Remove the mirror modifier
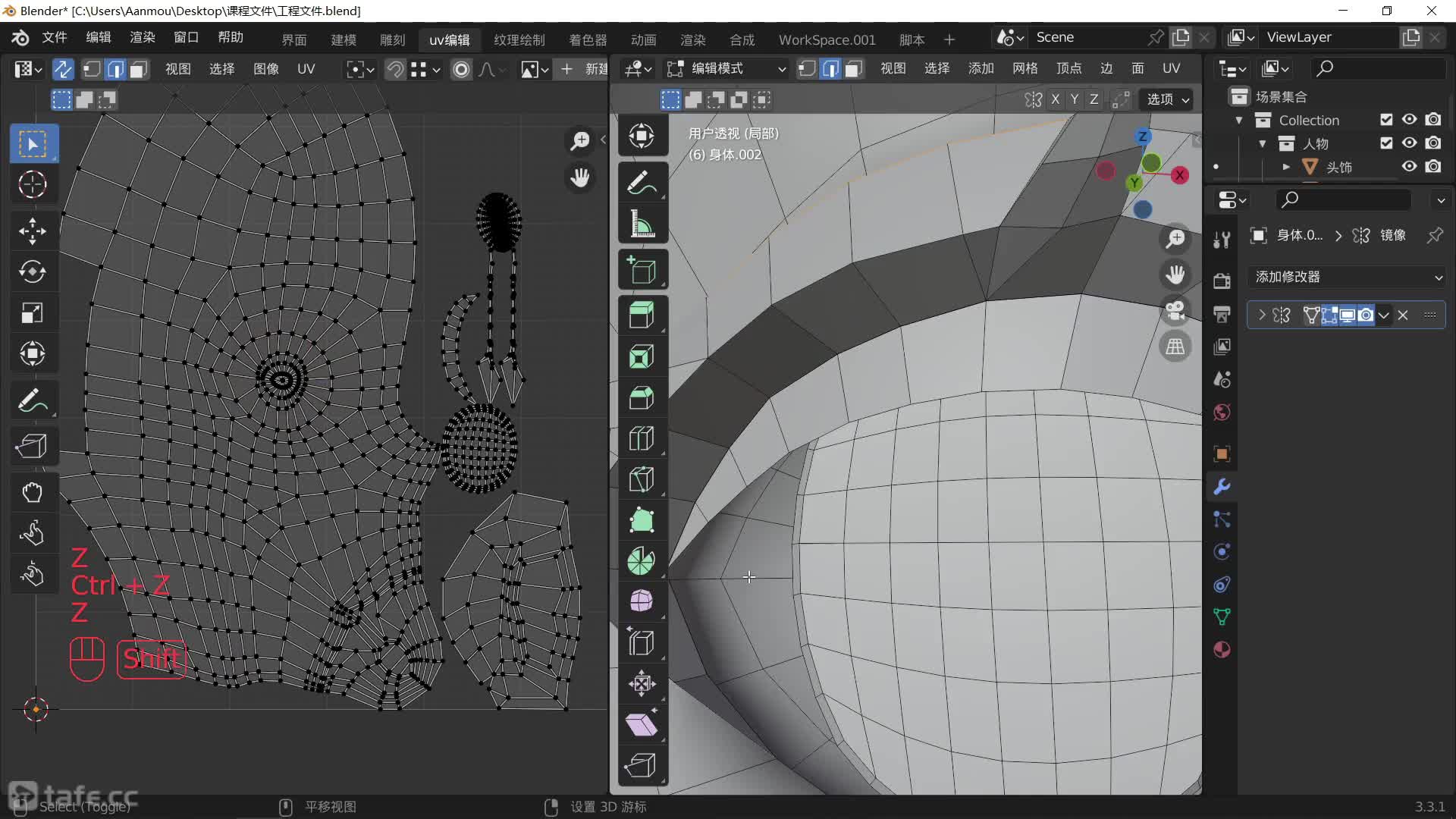 [x=1403, y=315]
